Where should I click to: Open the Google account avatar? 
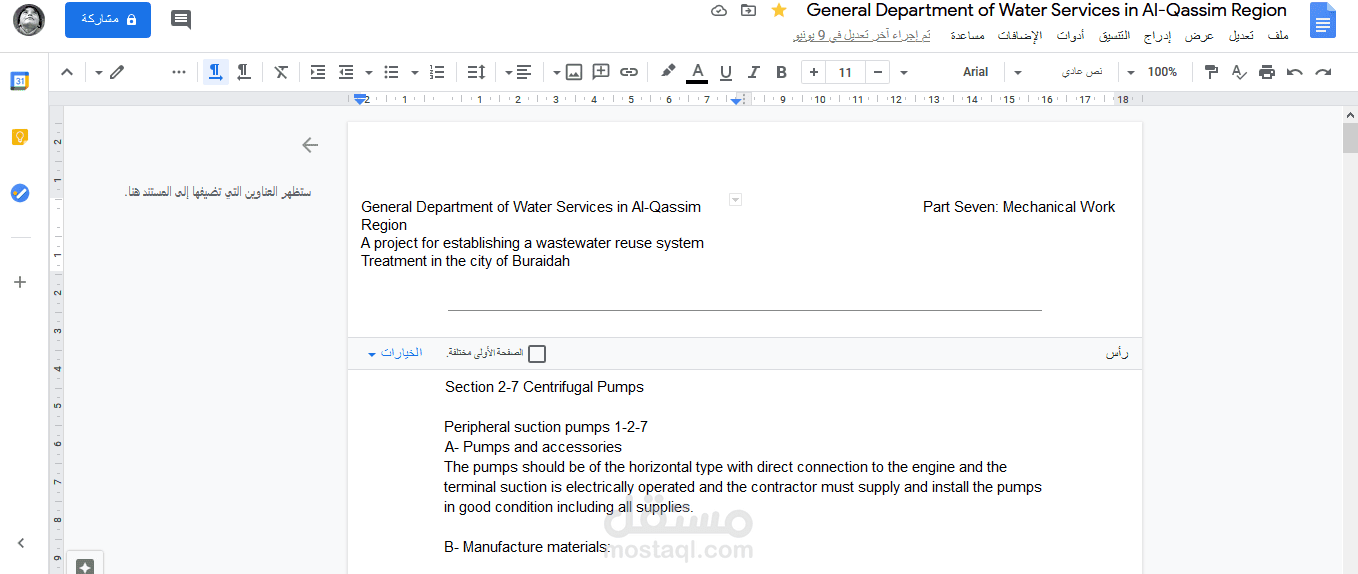tap(29, 20)
